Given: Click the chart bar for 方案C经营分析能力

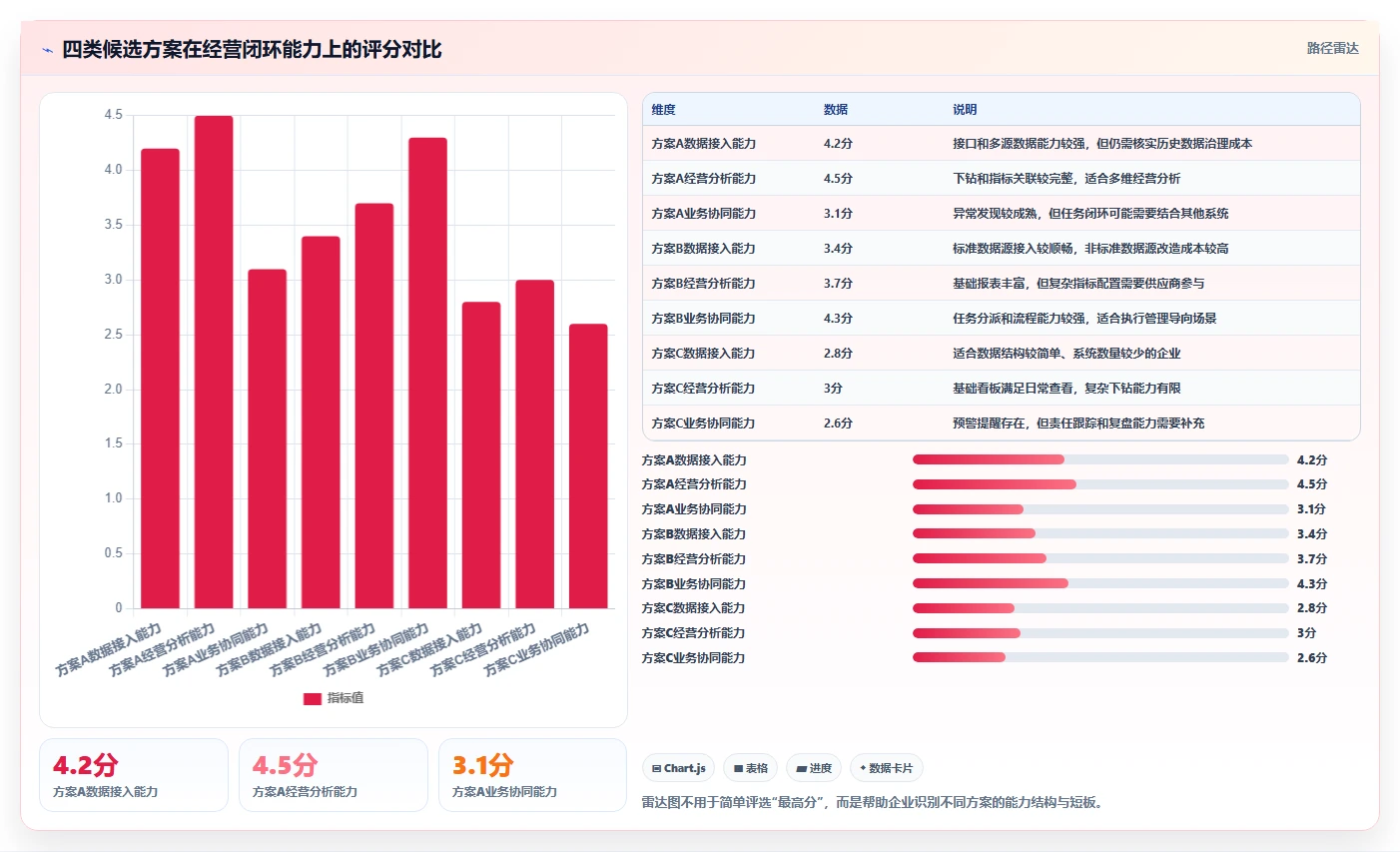Looking at the screenshot, I should 534,444.
